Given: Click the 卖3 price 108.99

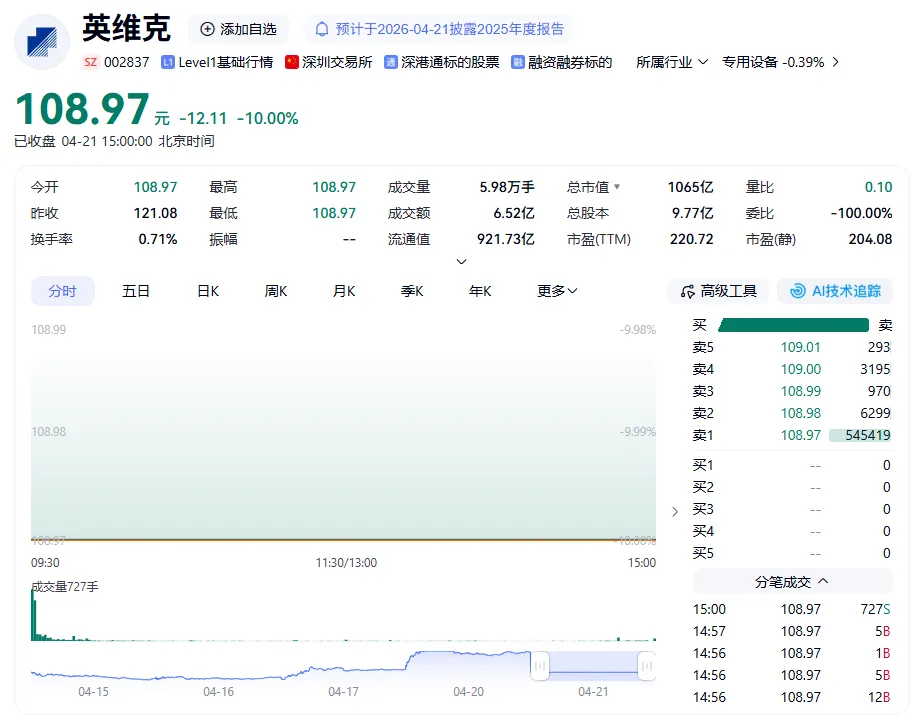Looking at the screenshot, I should click(801, 391).
